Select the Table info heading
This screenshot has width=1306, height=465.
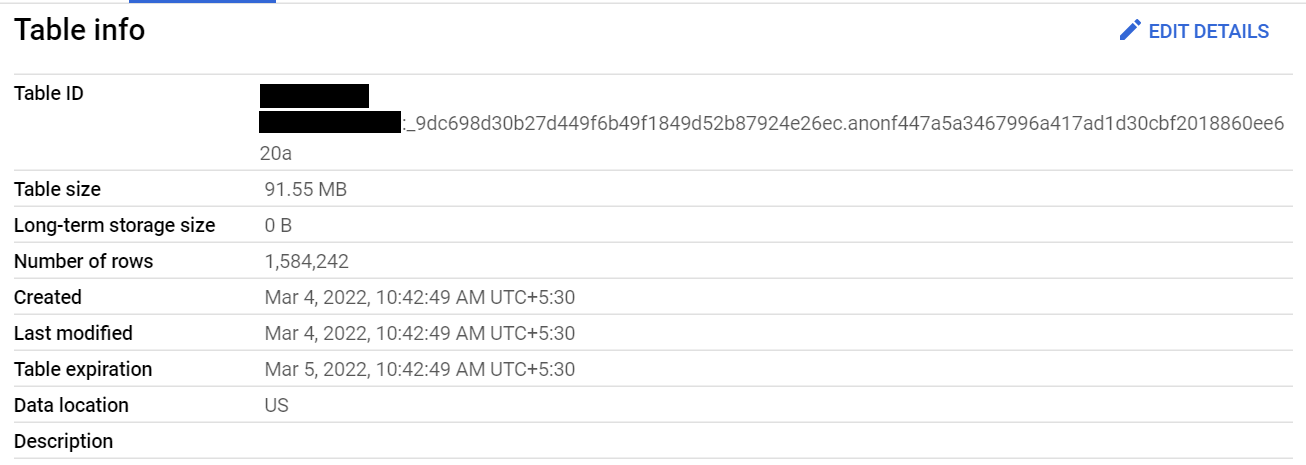pos(80,30)
